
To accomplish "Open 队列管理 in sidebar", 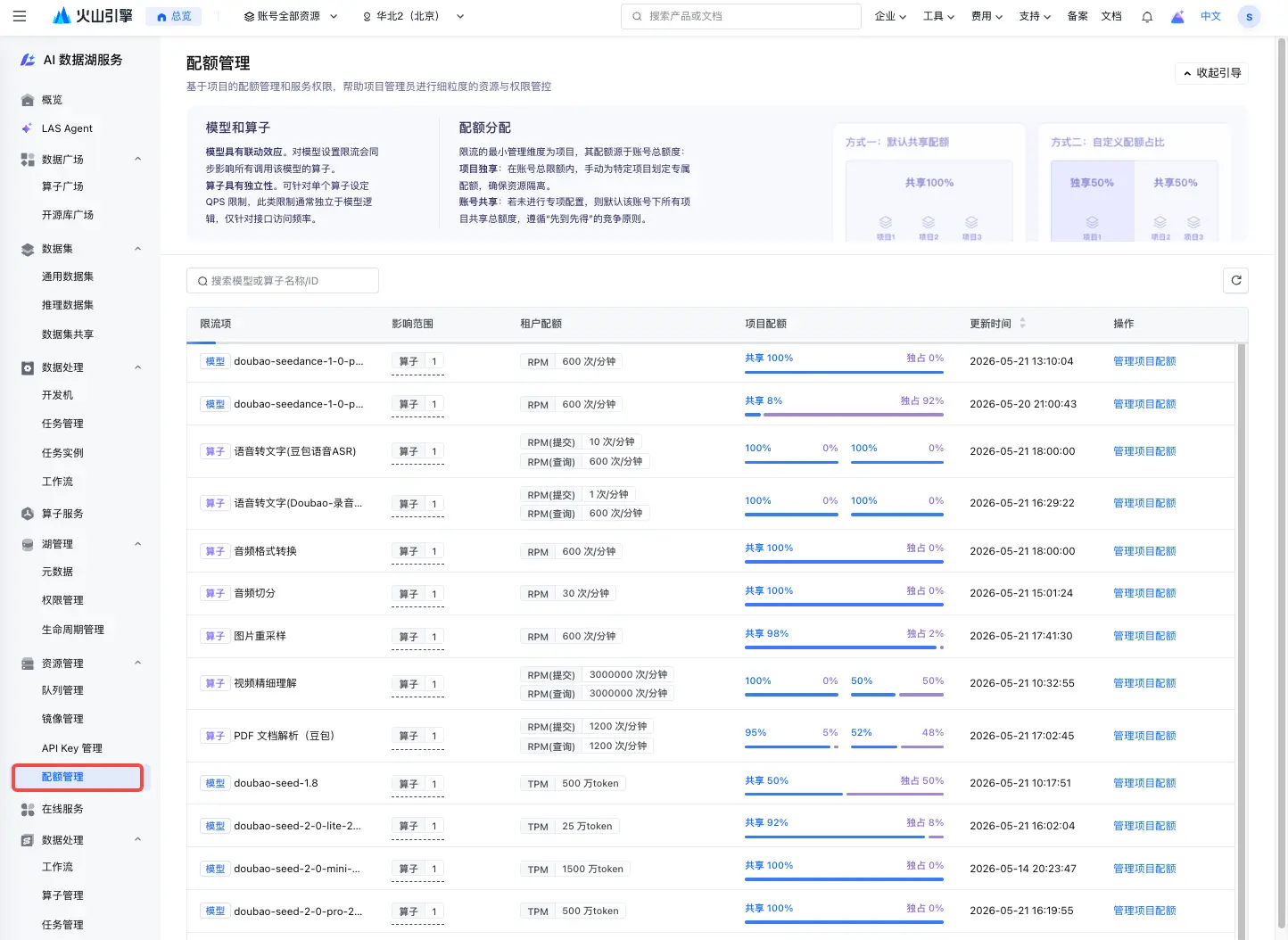I will click(x=62, y=690).
